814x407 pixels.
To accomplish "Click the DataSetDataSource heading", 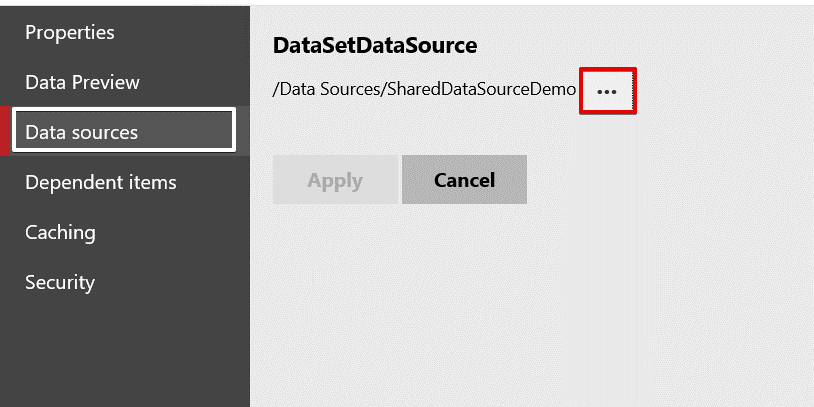I will 374,45.
